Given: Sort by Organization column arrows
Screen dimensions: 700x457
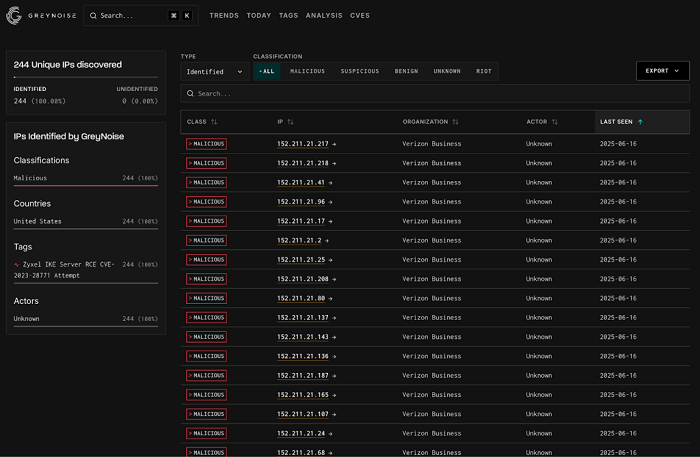Looking at the screenshot, I should pos(455,122).
